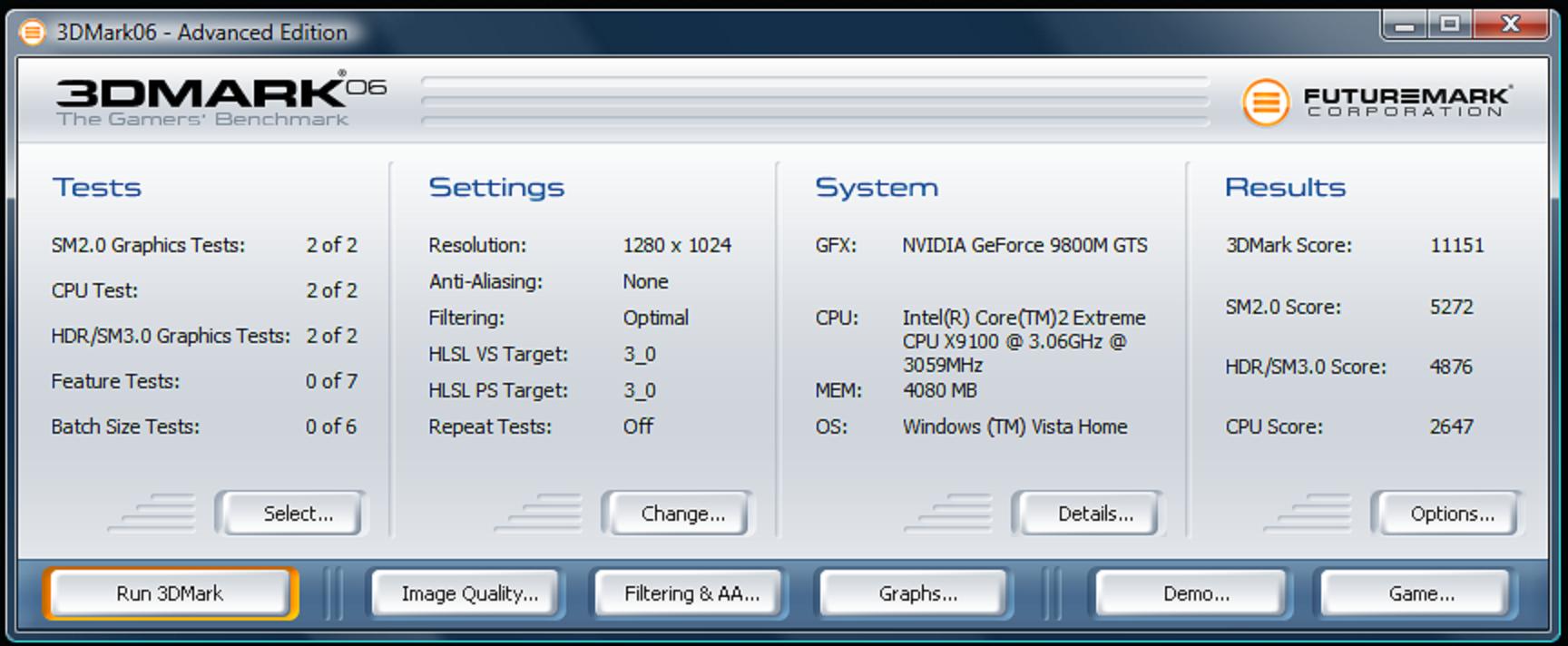1568x646 pixels.
Task: Open results Options... button
Action: pos(1446,514)
